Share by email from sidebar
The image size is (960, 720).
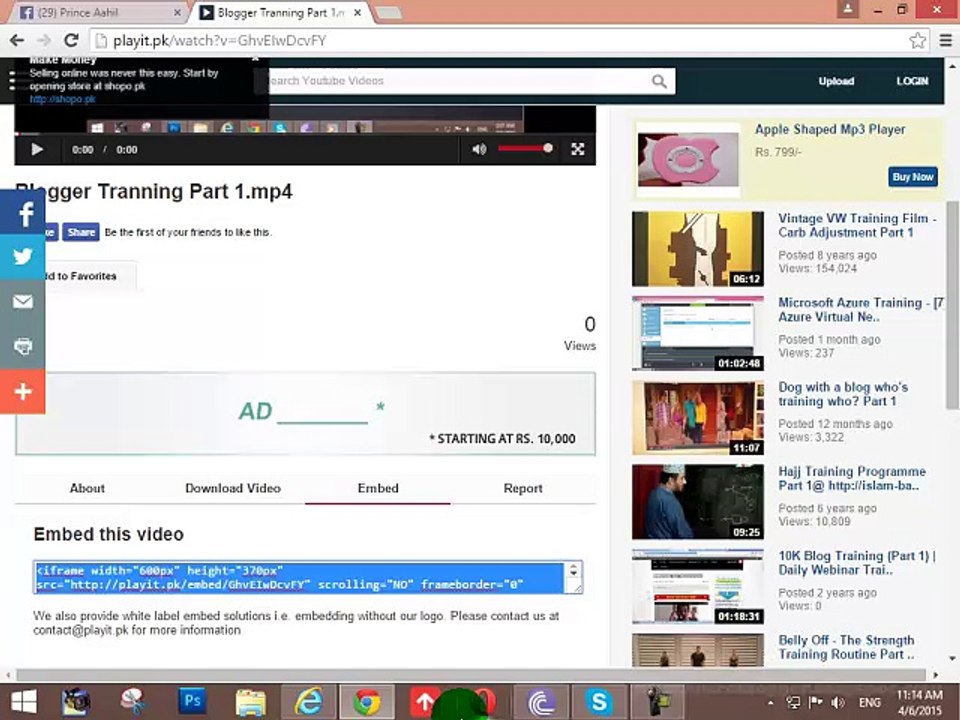[x=23, y=301]
